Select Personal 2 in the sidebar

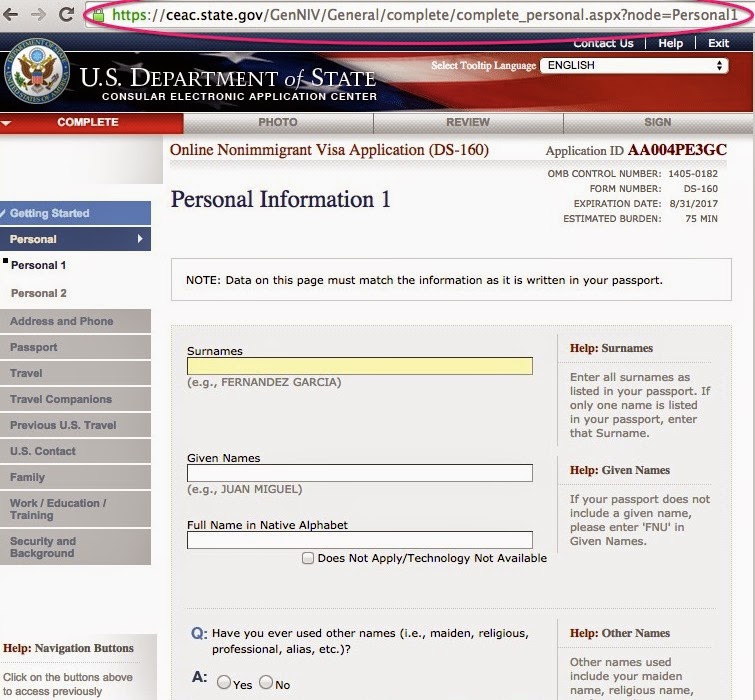coord(39,293)
